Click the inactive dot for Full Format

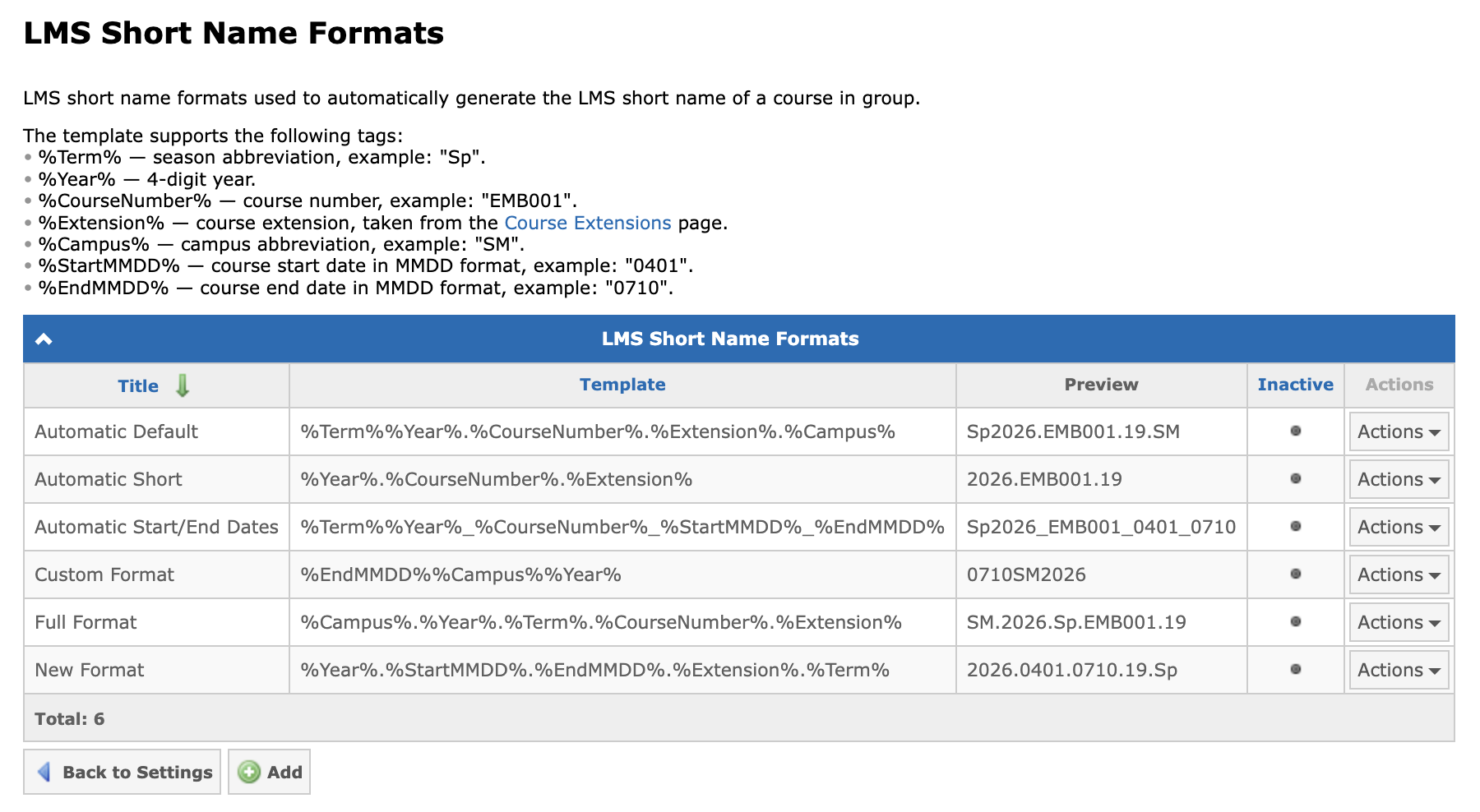1296,621
